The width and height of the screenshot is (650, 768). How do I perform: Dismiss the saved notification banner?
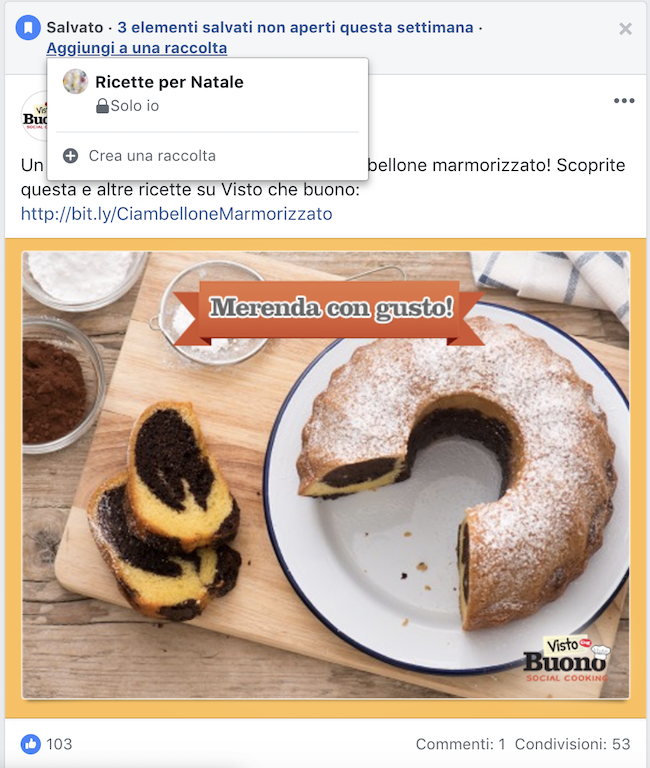[x=625, y=29]
